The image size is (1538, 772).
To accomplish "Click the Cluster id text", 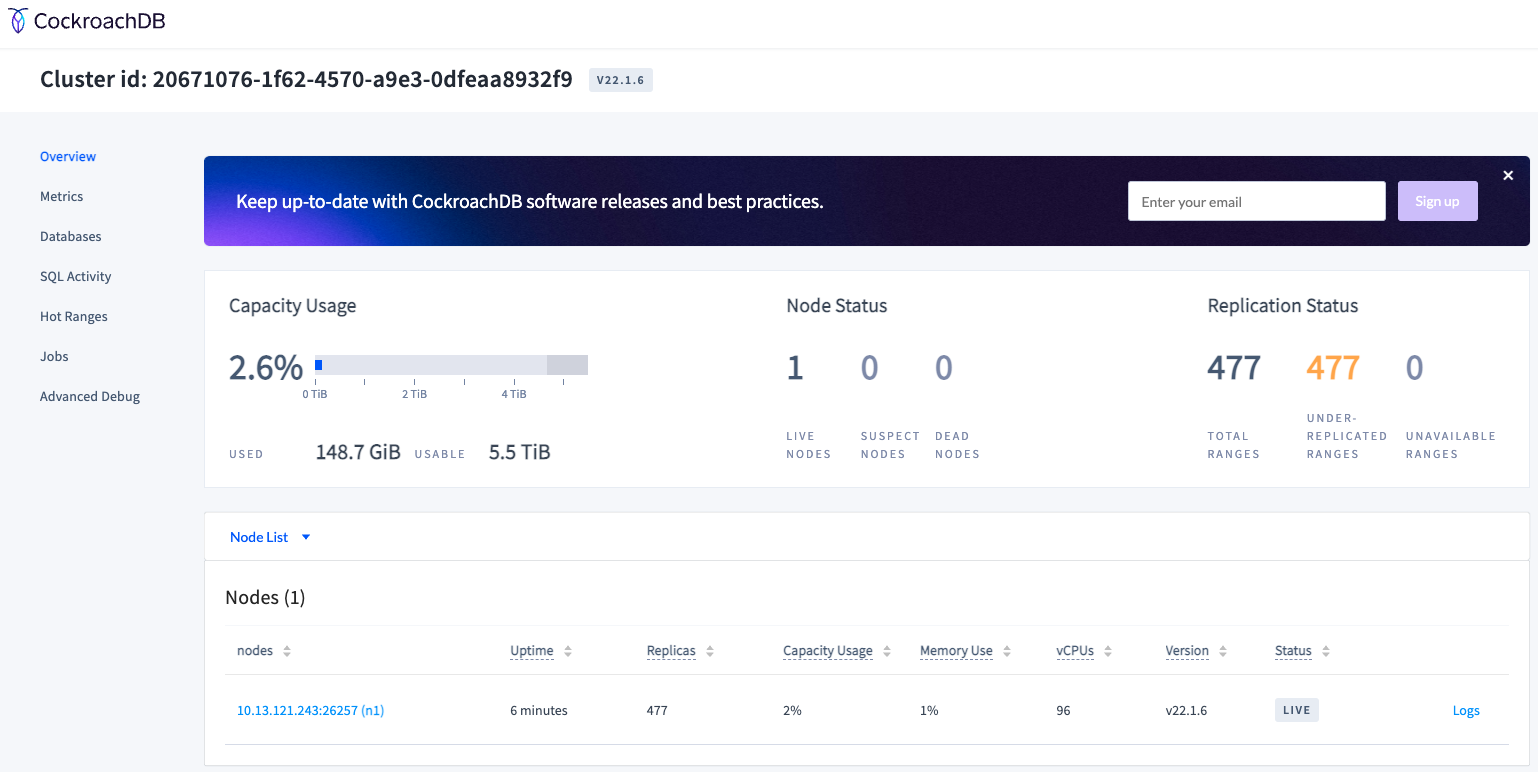I will pos(306,80).
